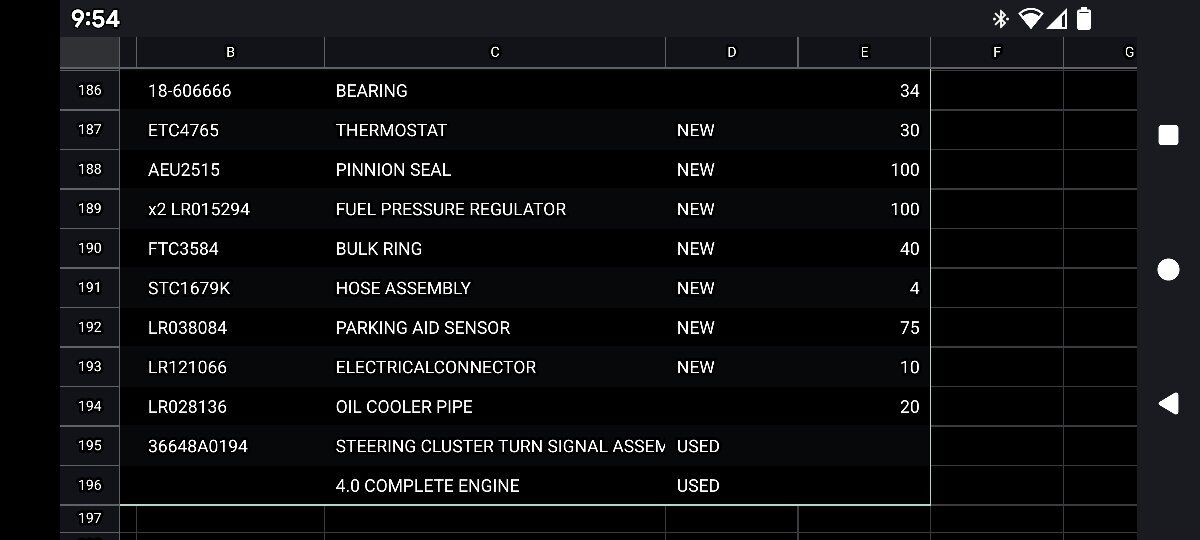Tap the clock showing 9:54
This screenshot has height=540, width=1200.
[x=96, y=18]
